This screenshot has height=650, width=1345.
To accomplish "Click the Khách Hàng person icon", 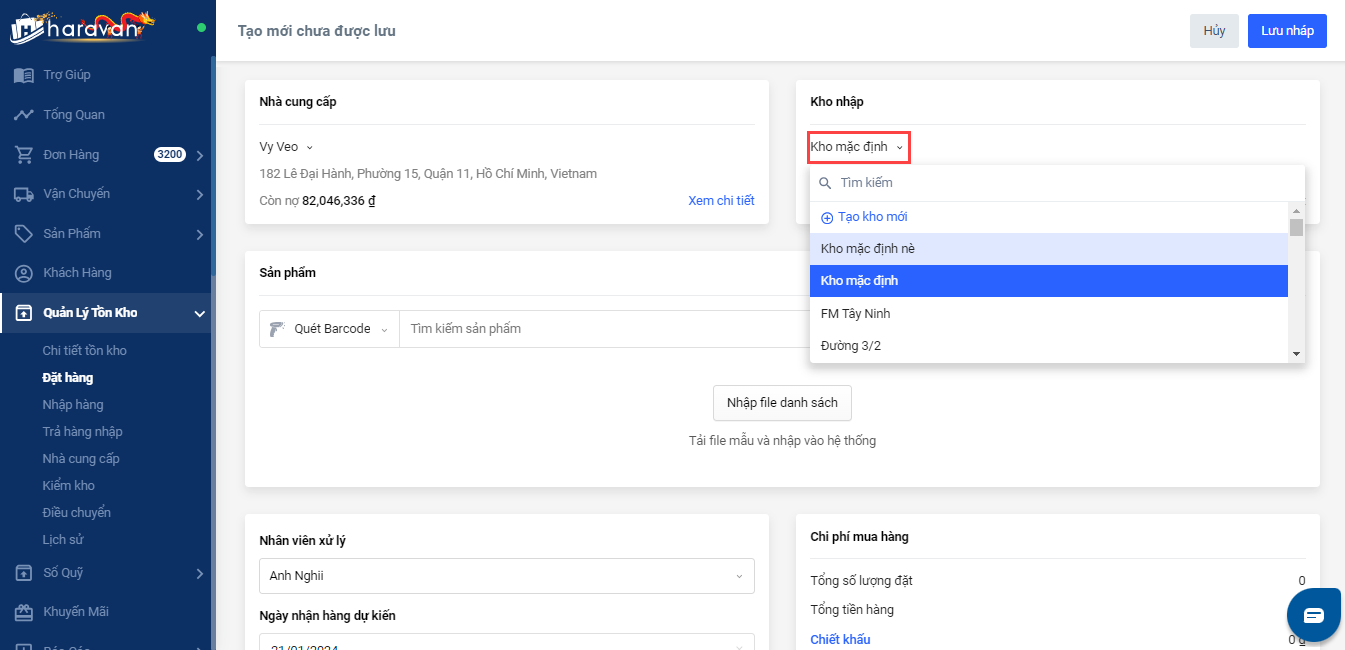I will tap(24, 273).
